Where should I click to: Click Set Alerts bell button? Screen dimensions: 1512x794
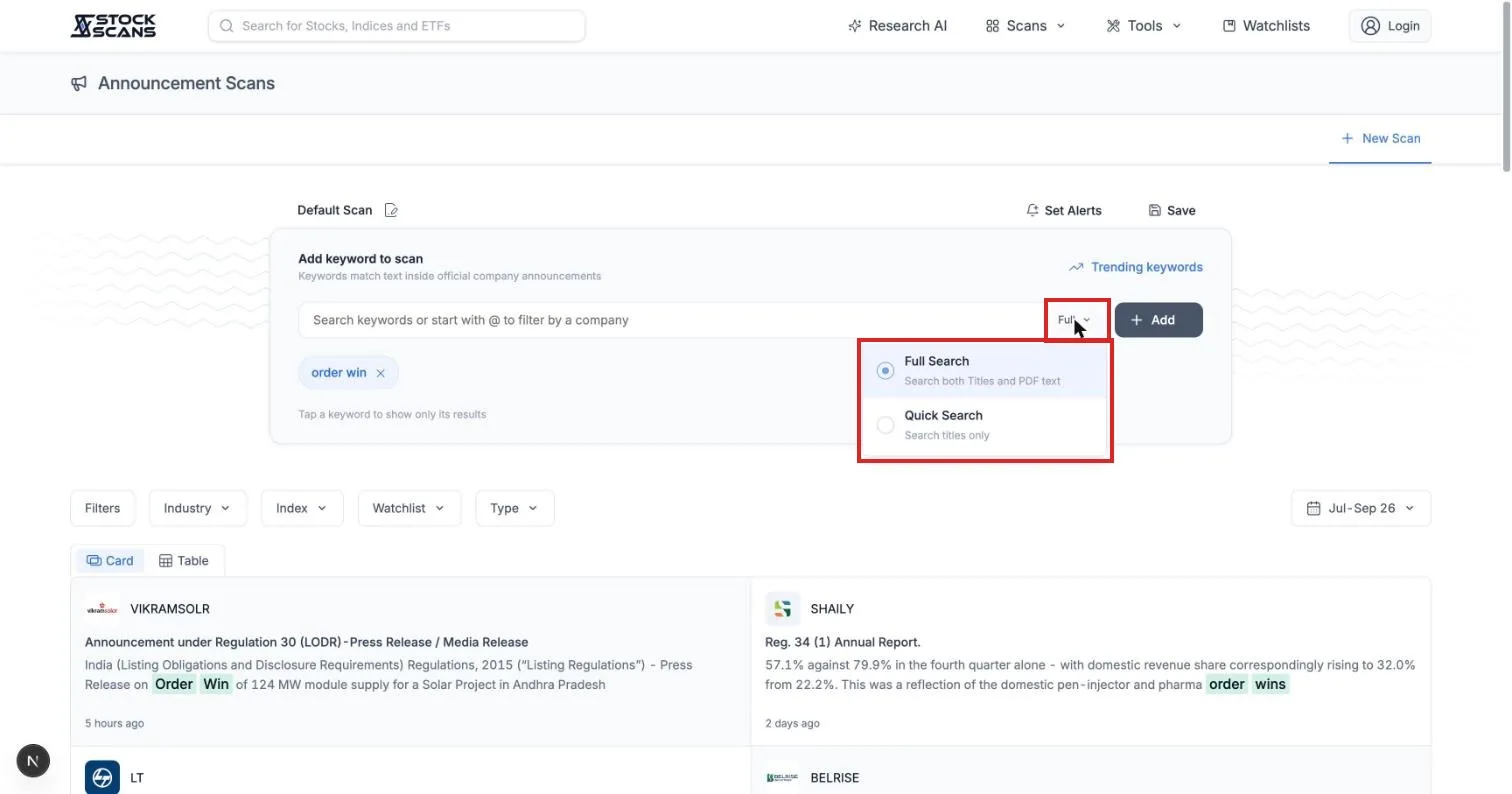pyautogui.click(x=1064, y=210)
